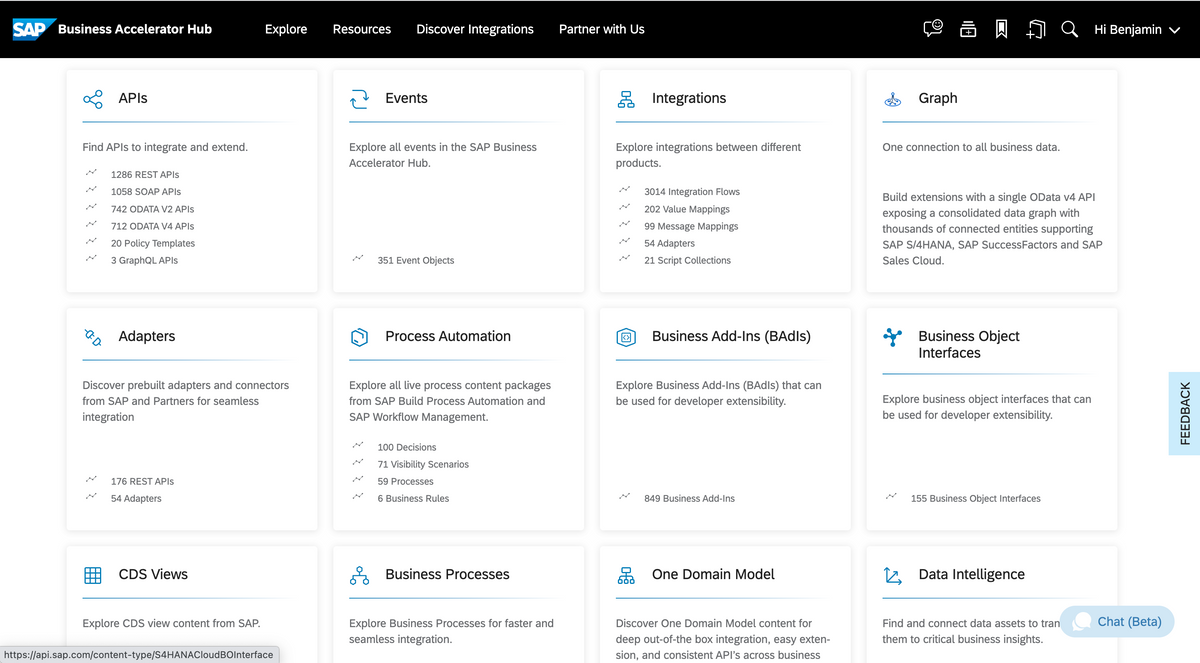Click the add-workspace icon beside bookmarks
The height and width of the screenshot is (663, 1200).
(1035, 29)
